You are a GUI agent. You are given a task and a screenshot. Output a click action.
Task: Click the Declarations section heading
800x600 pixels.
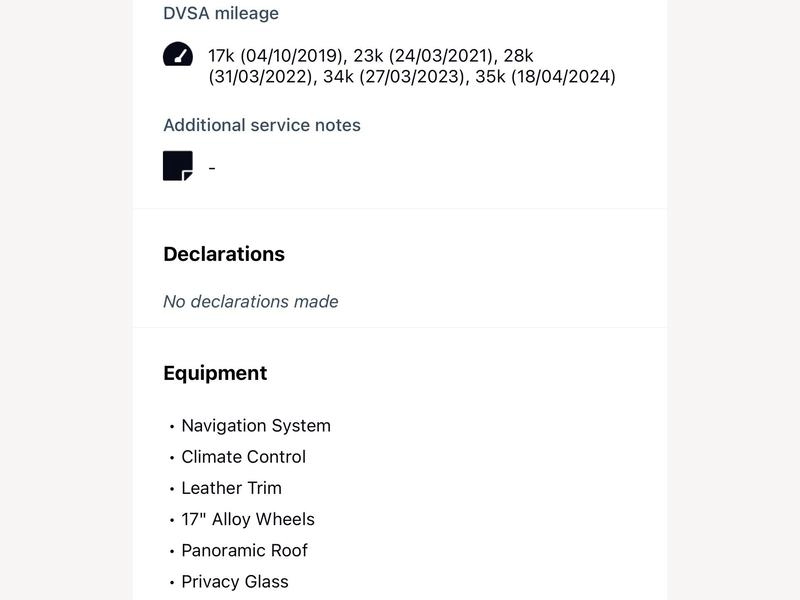pyautogui.click(x=224, y=254)
